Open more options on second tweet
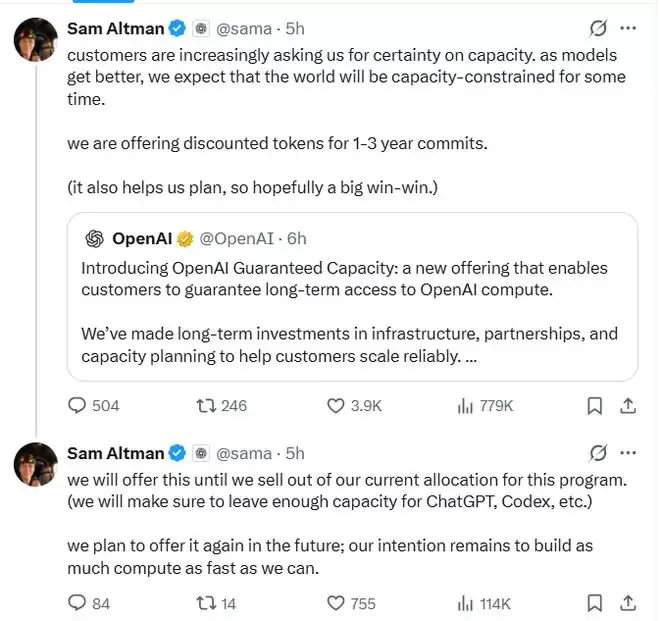 tap(628, 453)
